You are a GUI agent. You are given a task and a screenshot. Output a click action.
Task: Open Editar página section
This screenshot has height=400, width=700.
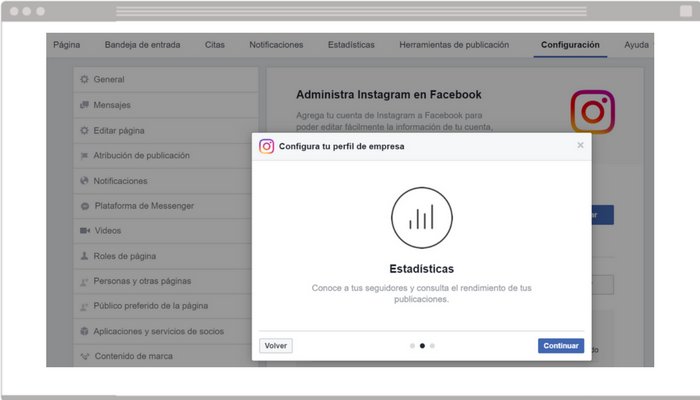tap(166, 130)
